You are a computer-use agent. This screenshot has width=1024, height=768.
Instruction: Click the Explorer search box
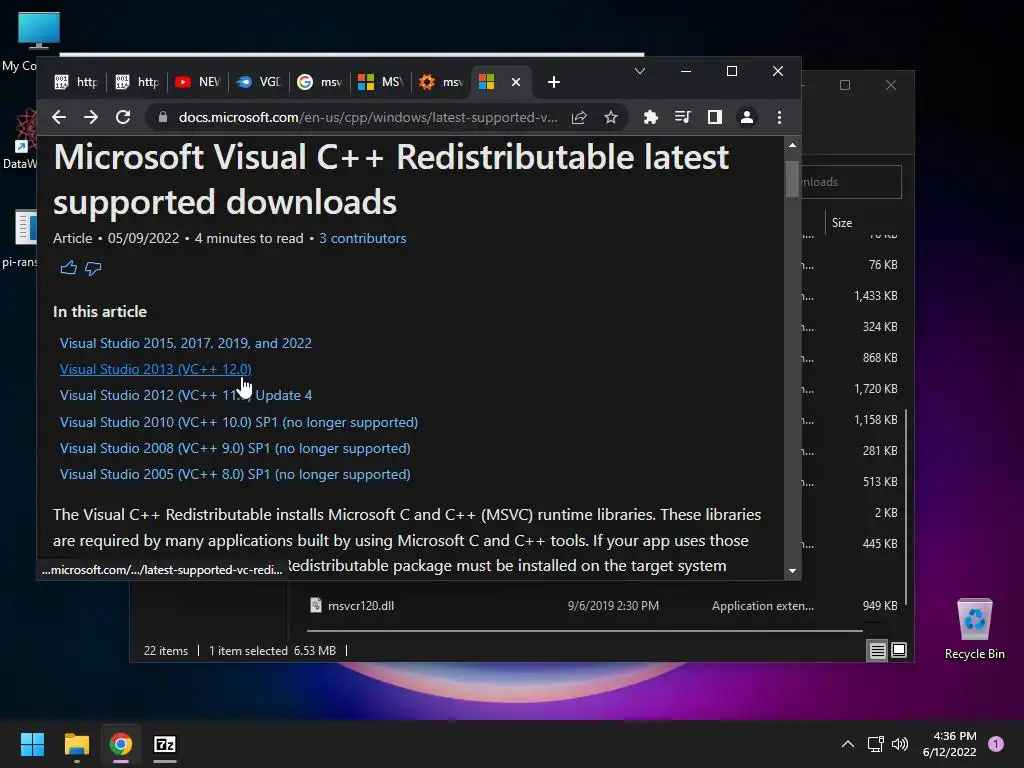(x=851, y=182)
